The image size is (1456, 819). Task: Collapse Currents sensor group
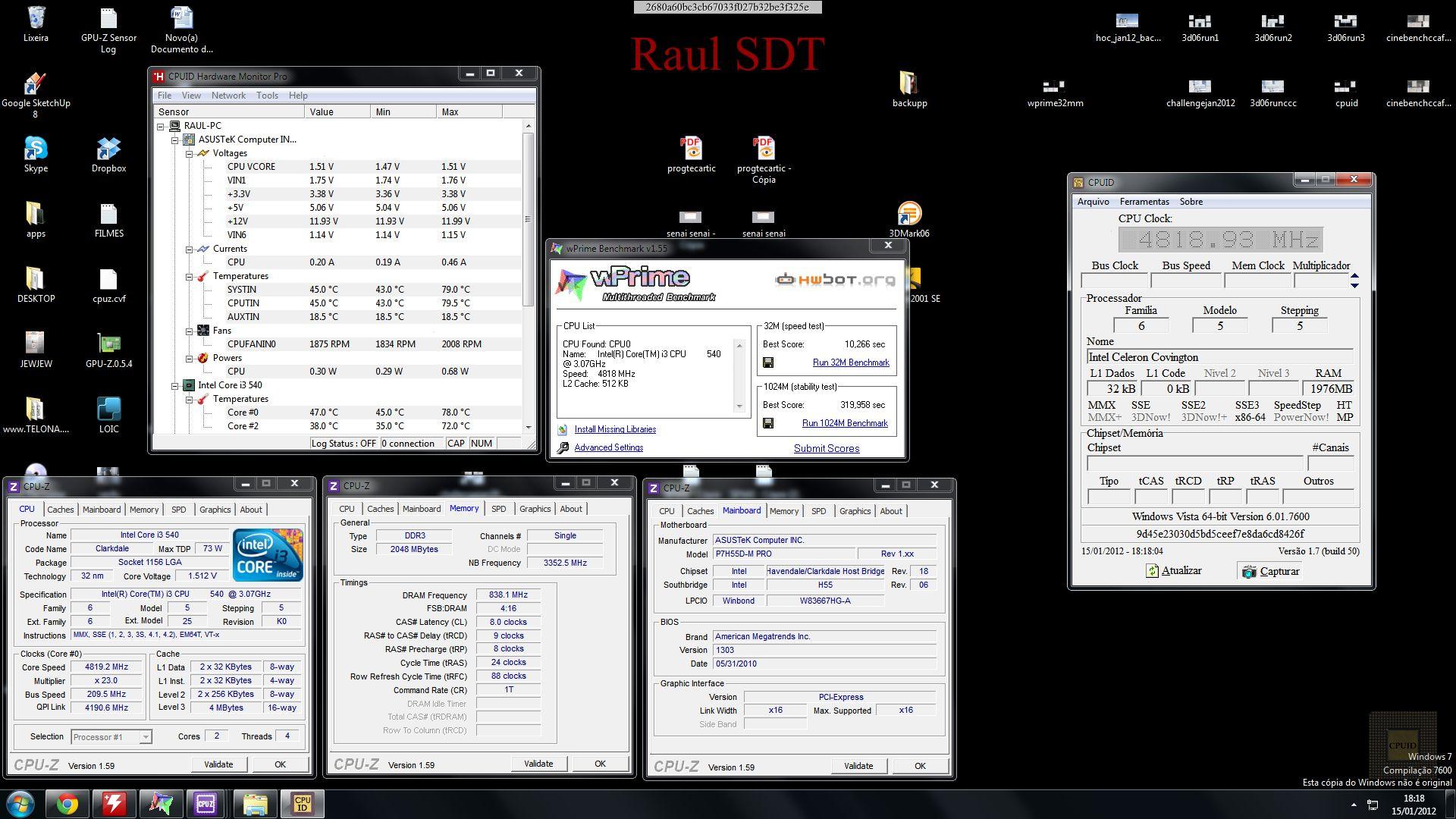pos(189,249)
